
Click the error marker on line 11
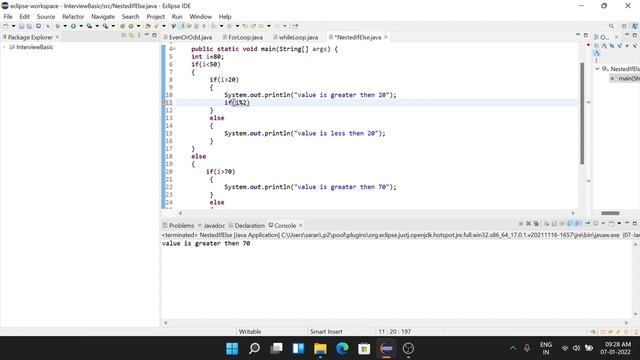pyautogui.click(x=164, y=102)
